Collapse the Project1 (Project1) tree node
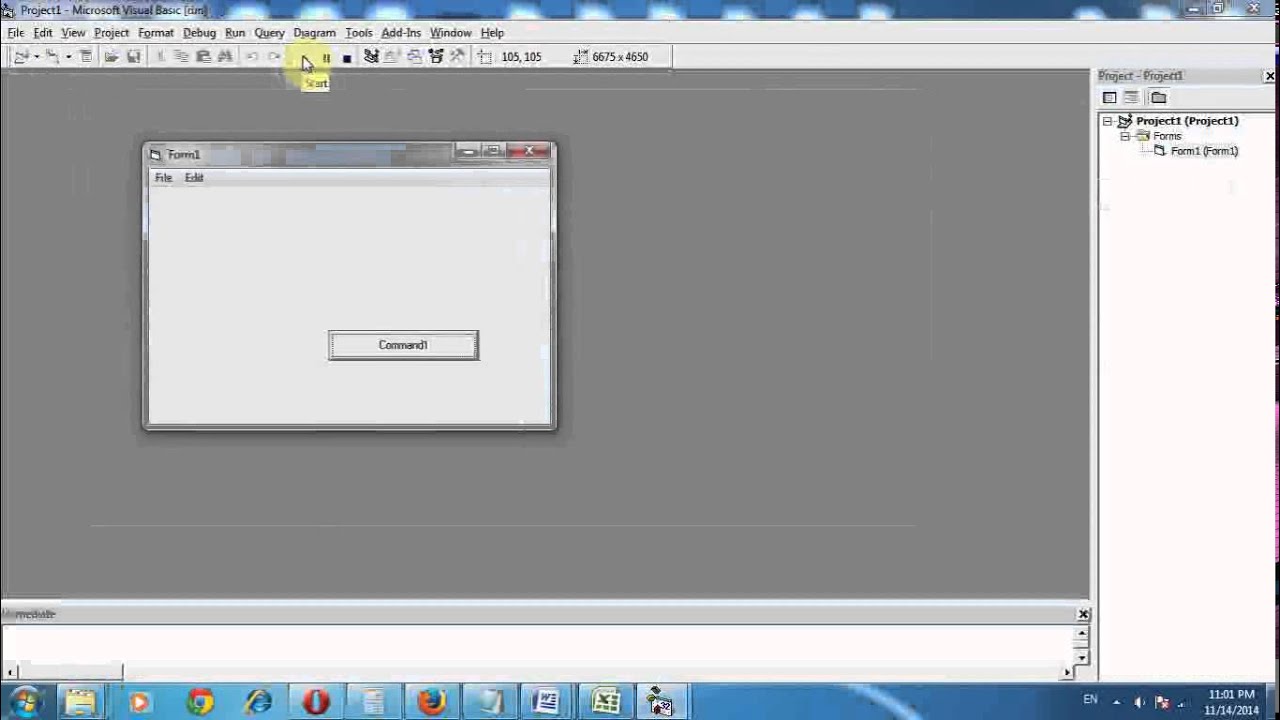The width and height of the screenshot is (1280, 720). [x=1107, y=121]
